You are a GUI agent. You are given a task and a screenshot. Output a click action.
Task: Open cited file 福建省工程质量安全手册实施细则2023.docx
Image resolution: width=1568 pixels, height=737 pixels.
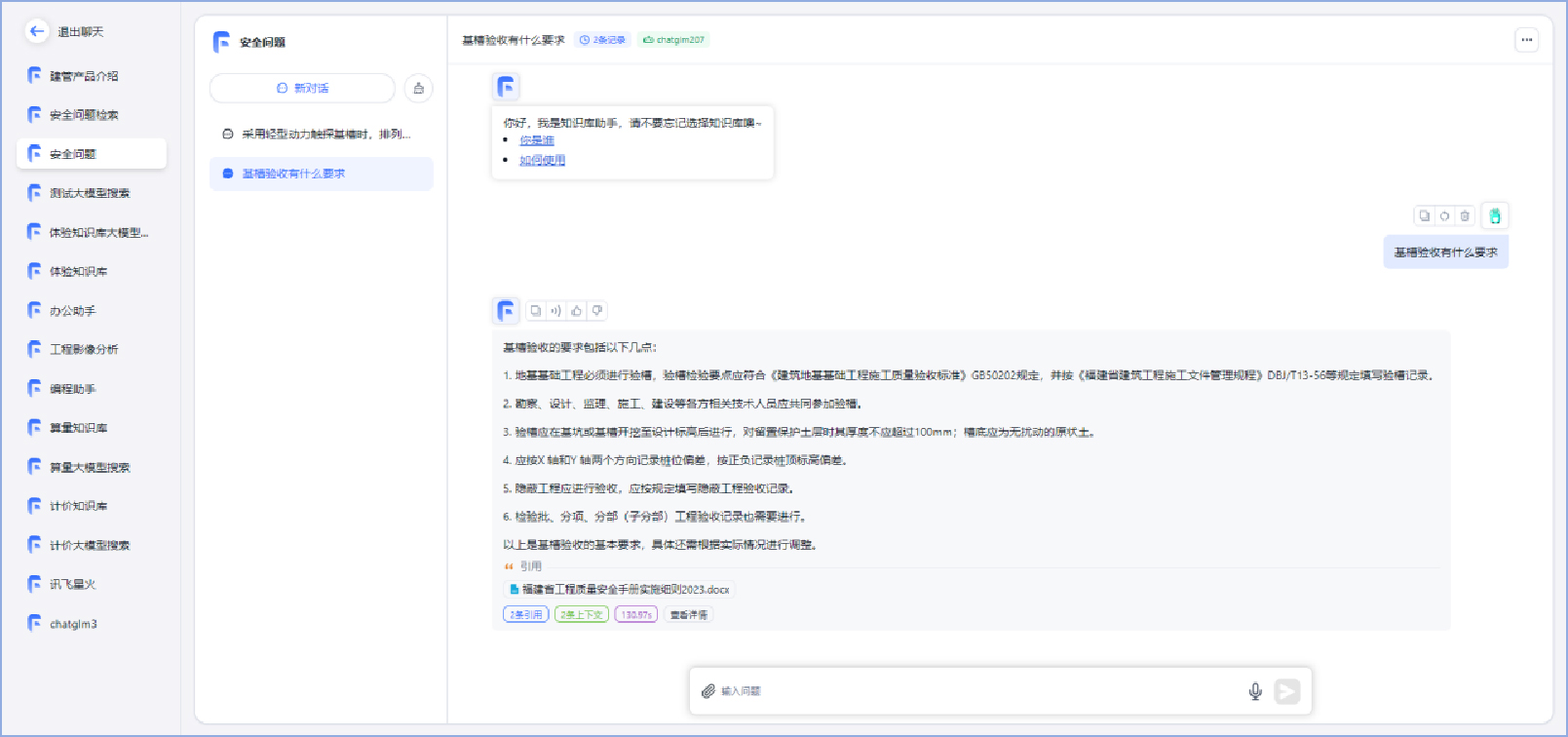(x=619, y=589)
